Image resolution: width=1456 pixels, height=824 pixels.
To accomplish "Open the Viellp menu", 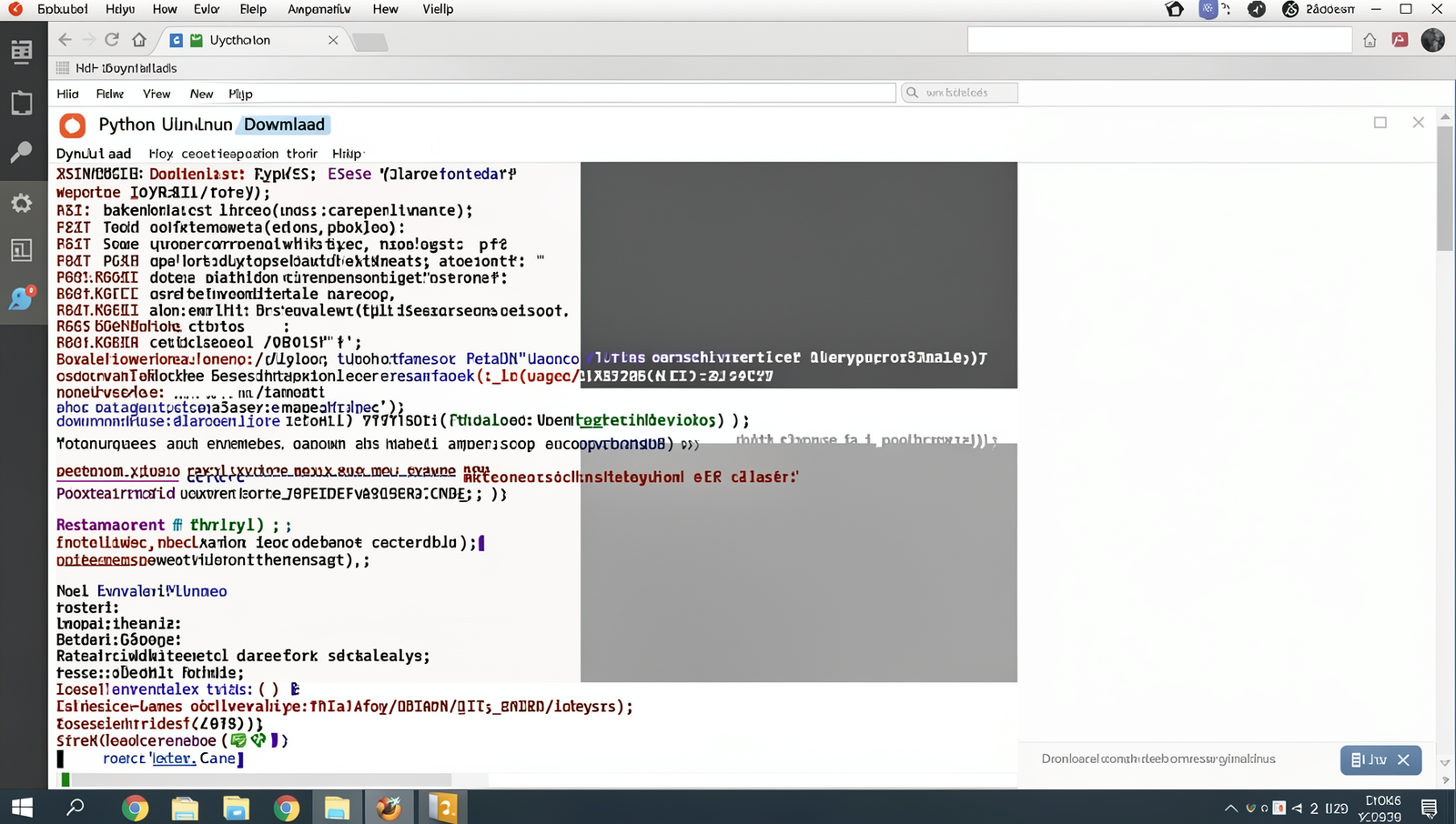I will [x=438, y=9].
